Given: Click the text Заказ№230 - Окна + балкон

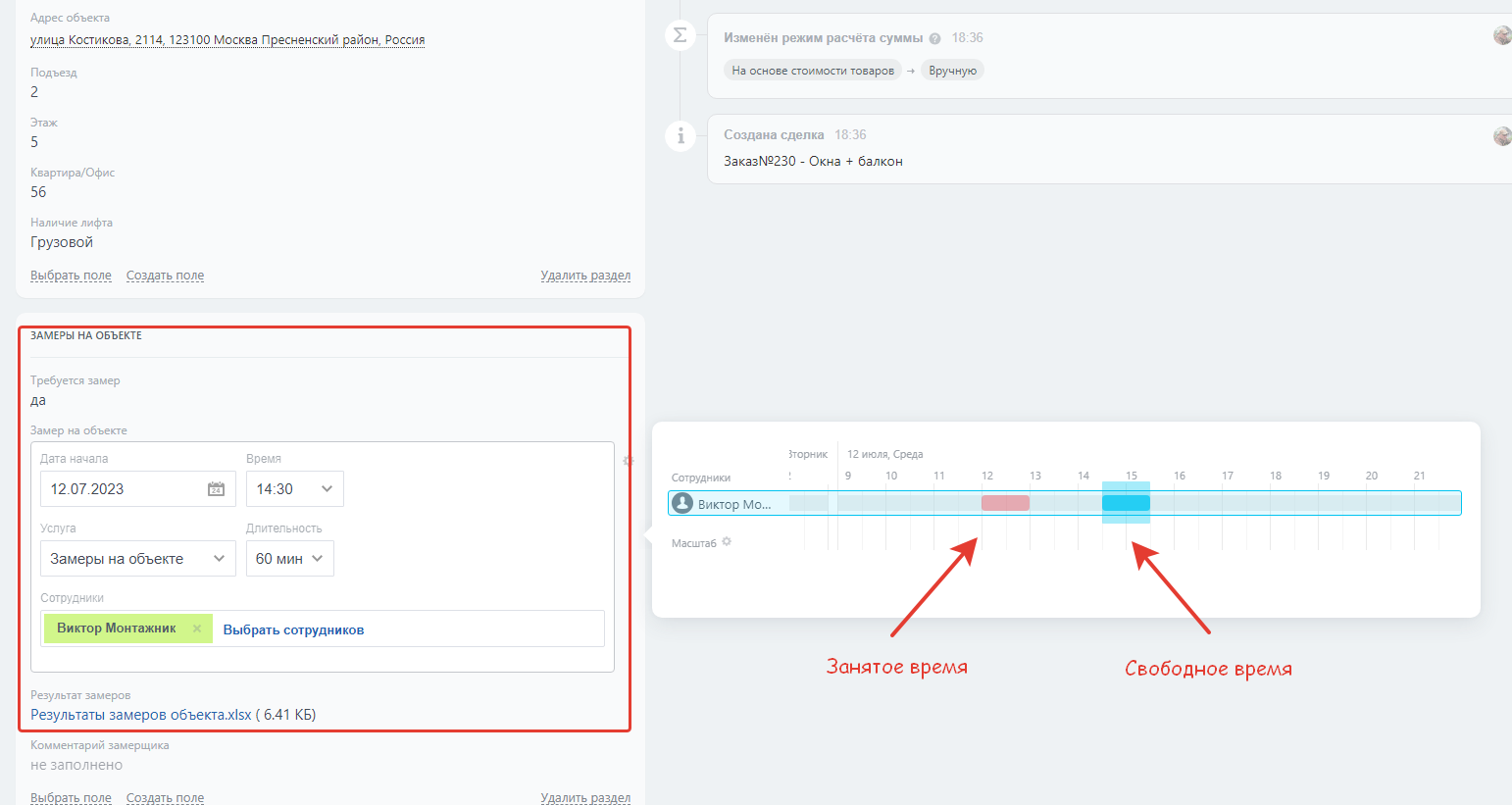Looking at the screenshot, I should [x=813, y=161].
